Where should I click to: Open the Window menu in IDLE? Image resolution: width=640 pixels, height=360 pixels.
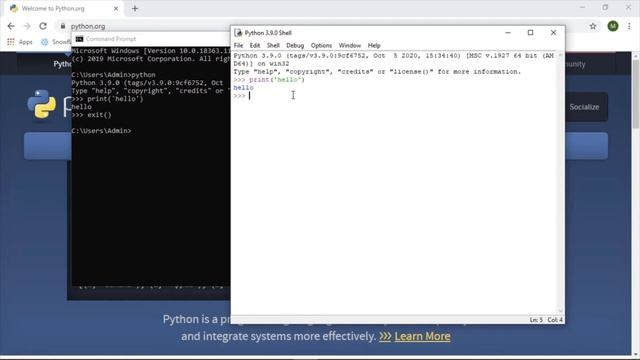[350, 45]
